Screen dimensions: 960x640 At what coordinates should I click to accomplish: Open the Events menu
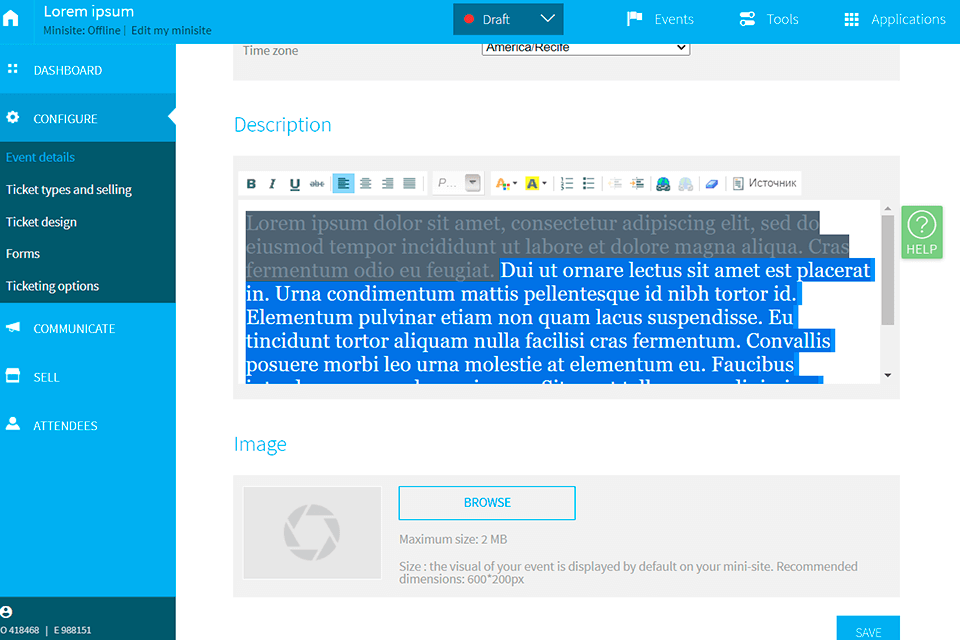[x=660, y=19]
